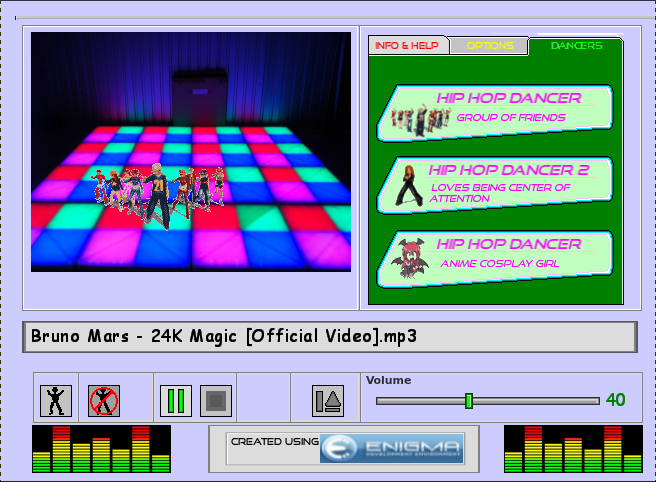Choose Hip Hop Dancer Group of Friends card
656x482 pixels.
pos(495,113)
